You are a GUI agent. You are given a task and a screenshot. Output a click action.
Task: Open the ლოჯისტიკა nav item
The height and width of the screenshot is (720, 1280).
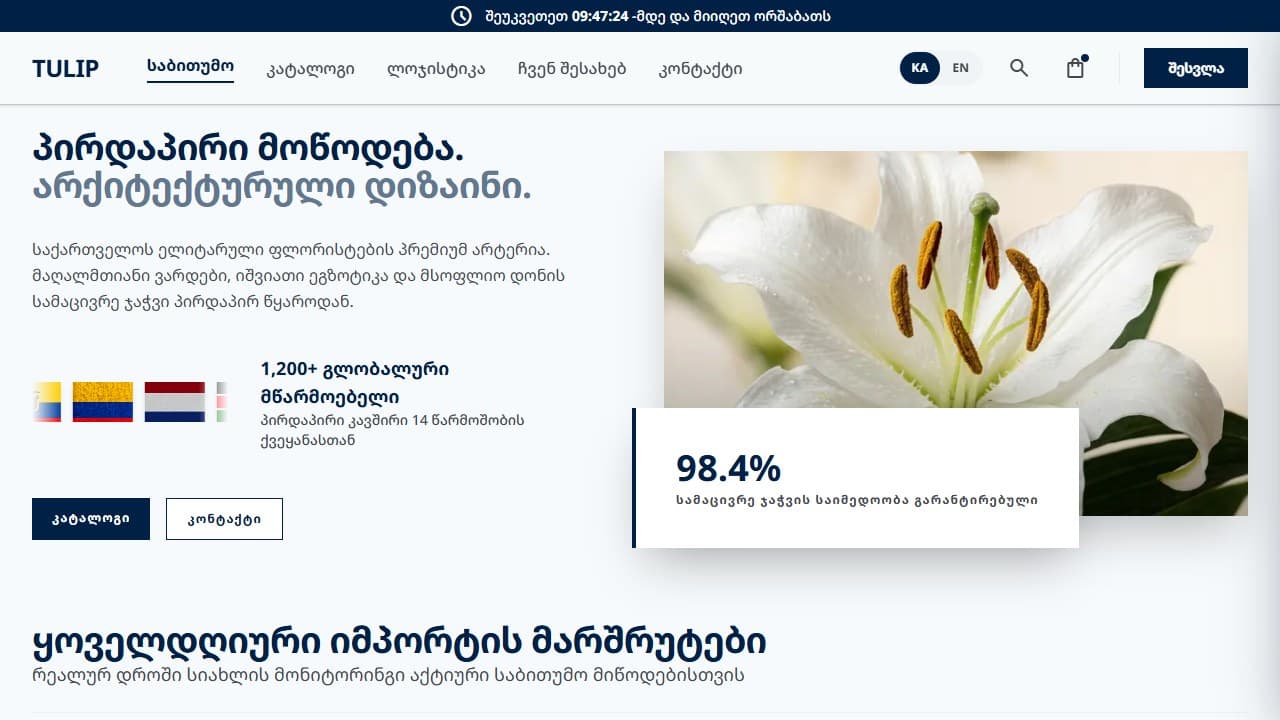[436, 69]
